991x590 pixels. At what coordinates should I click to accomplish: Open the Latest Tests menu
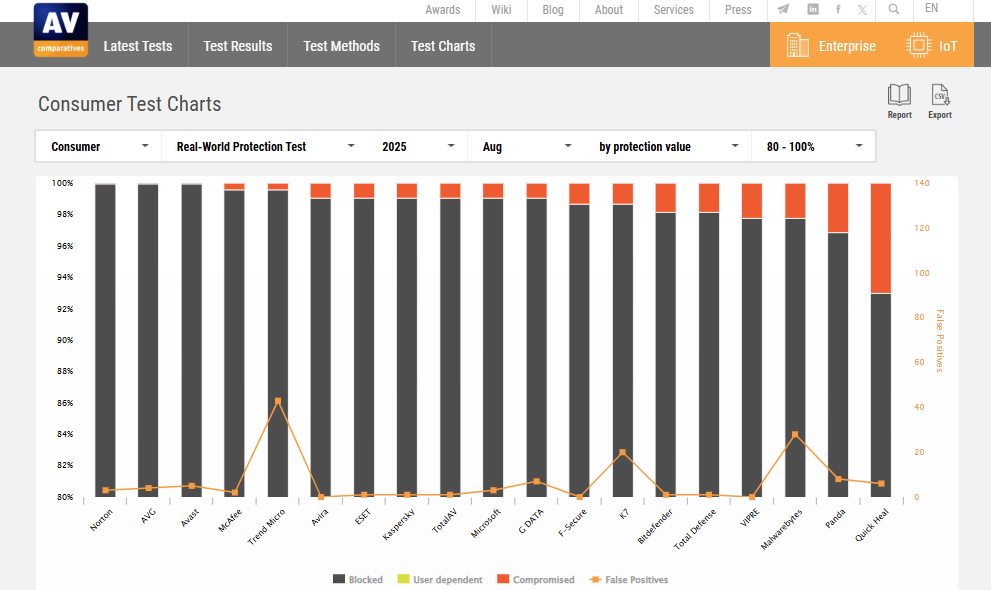coord(138,45)
